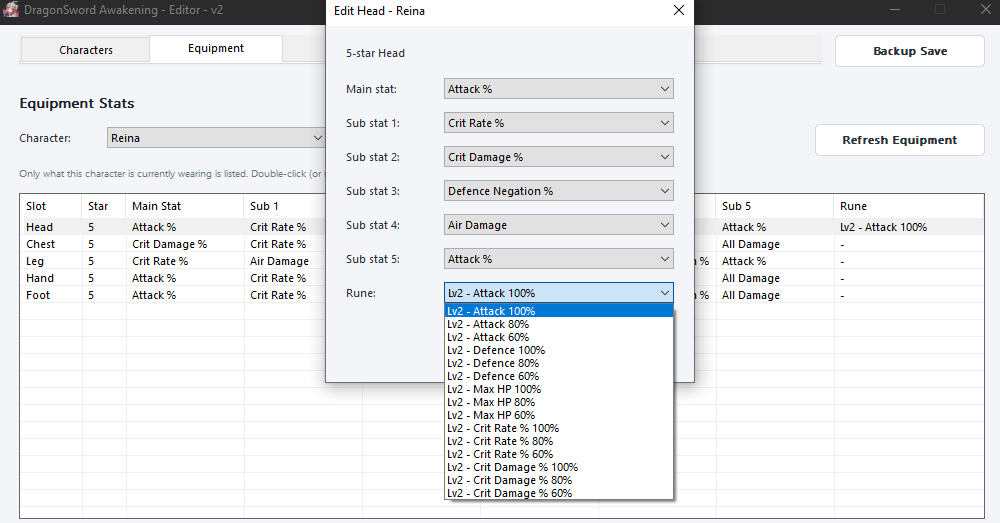The width and height of the screenshot is (1000, 523).
Task: Click the Slot column header
Action: point(51,206)
